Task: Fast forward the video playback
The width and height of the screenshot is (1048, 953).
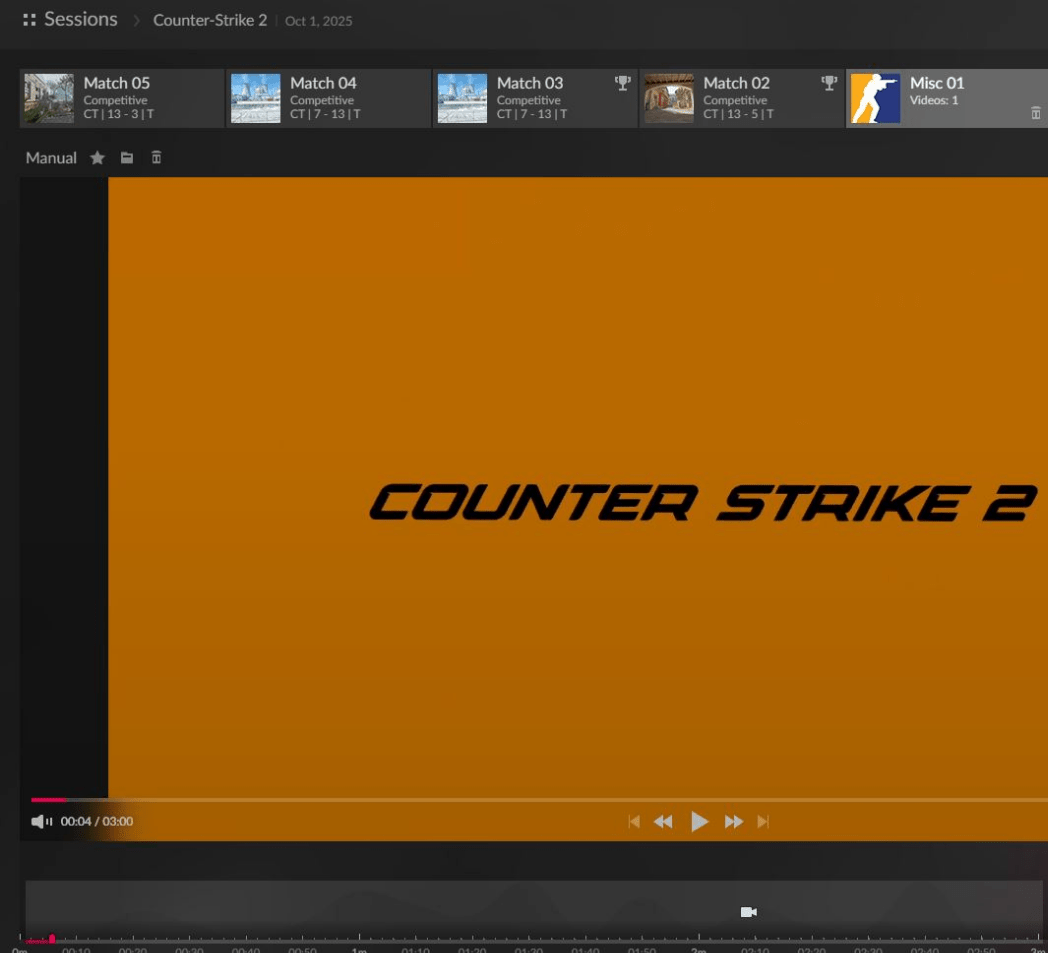Action: pos(734,821)
